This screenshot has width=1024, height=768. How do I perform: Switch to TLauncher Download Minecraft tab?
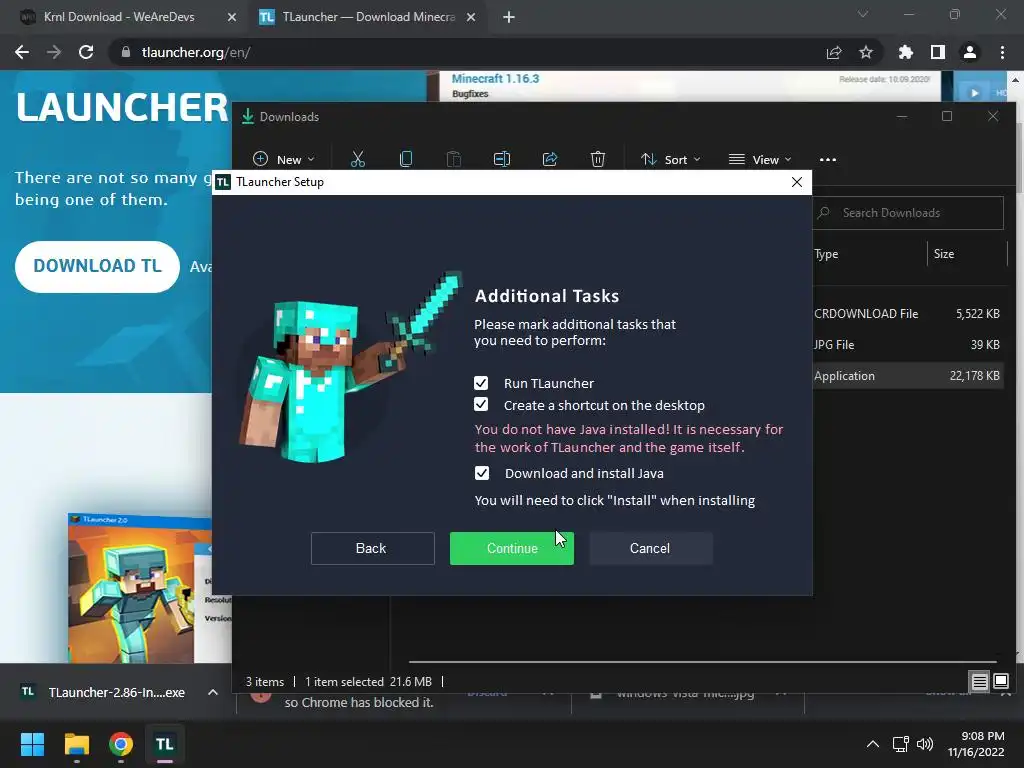[x=369, y=17]
